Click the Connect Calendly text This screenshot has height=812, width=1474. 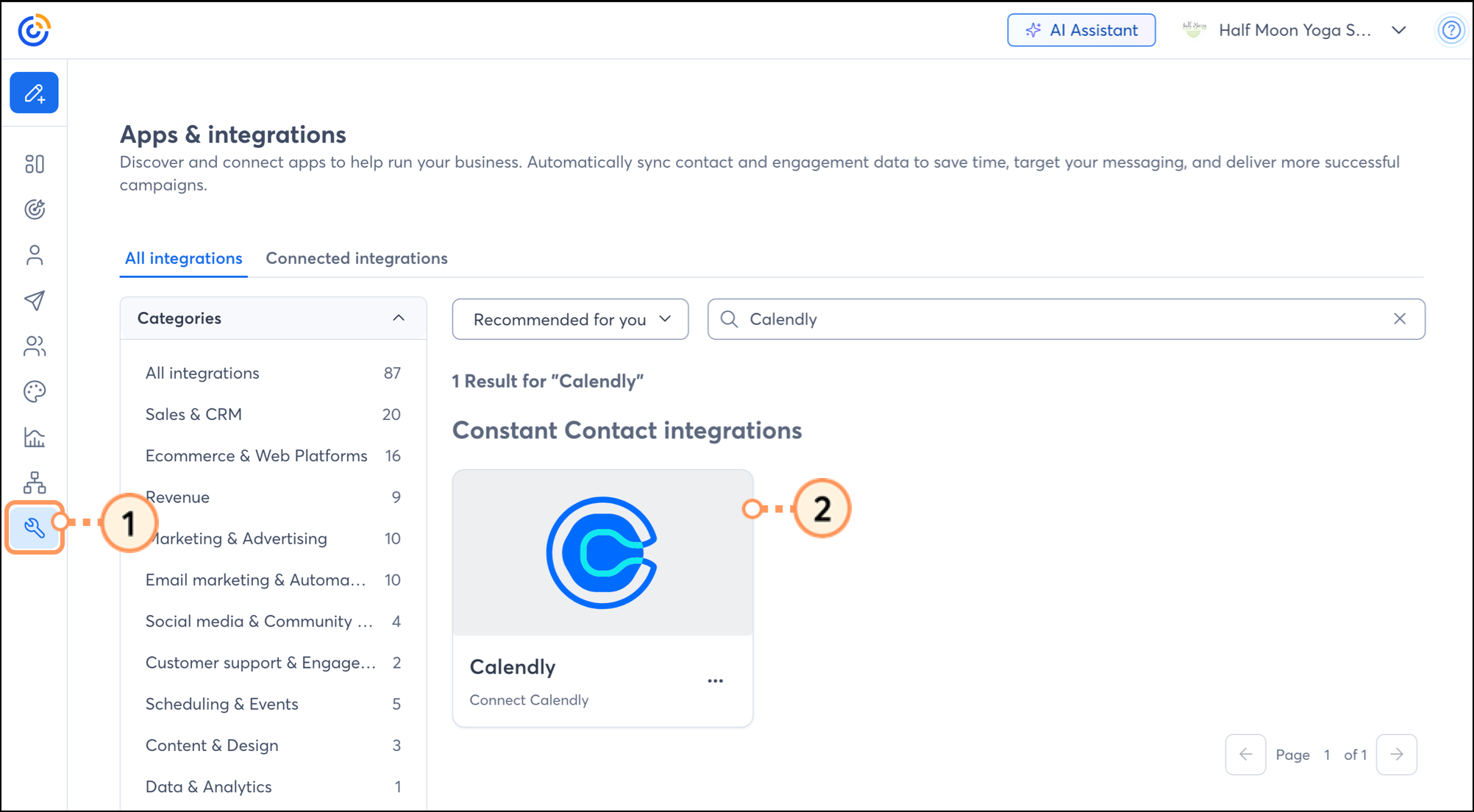[x=529, y=700]
